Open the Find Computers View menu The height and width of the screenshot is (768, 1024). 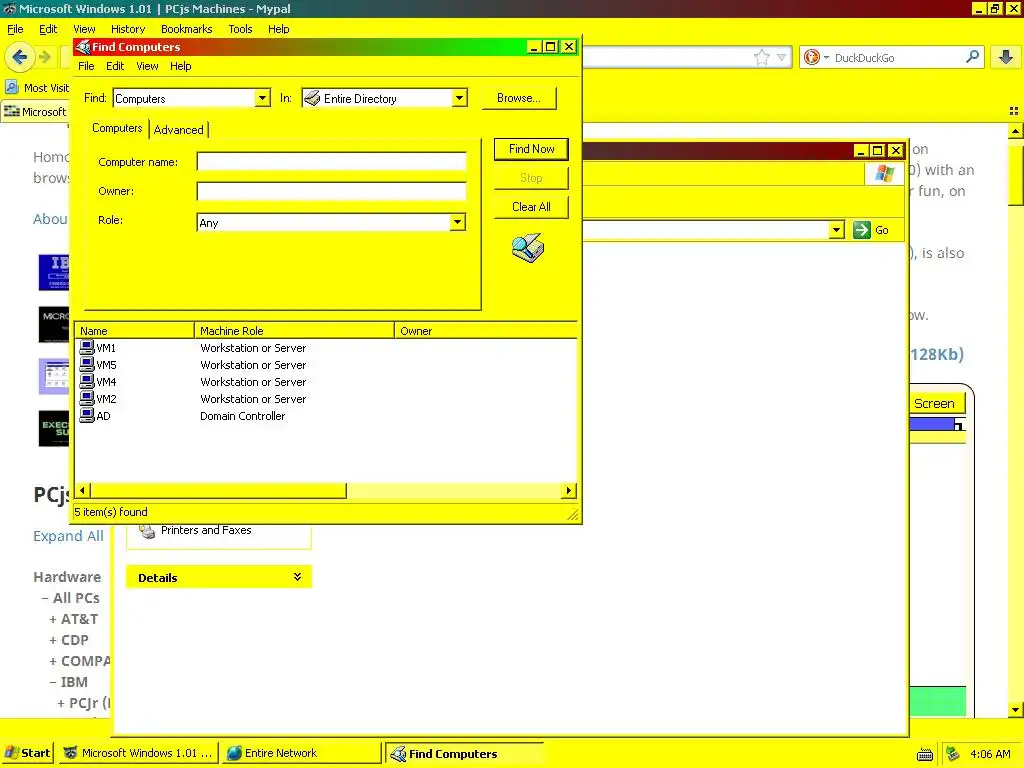tap(147, 66)
